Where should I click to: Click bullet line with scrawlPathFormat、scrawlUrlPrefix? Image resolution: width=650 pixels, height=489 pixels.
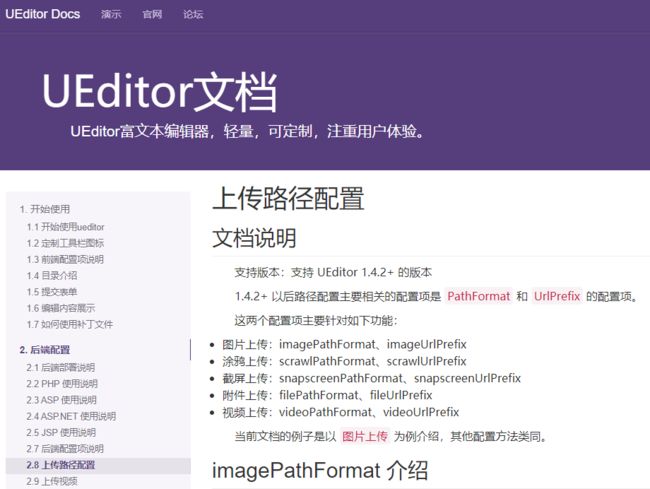tap(344, 361)
